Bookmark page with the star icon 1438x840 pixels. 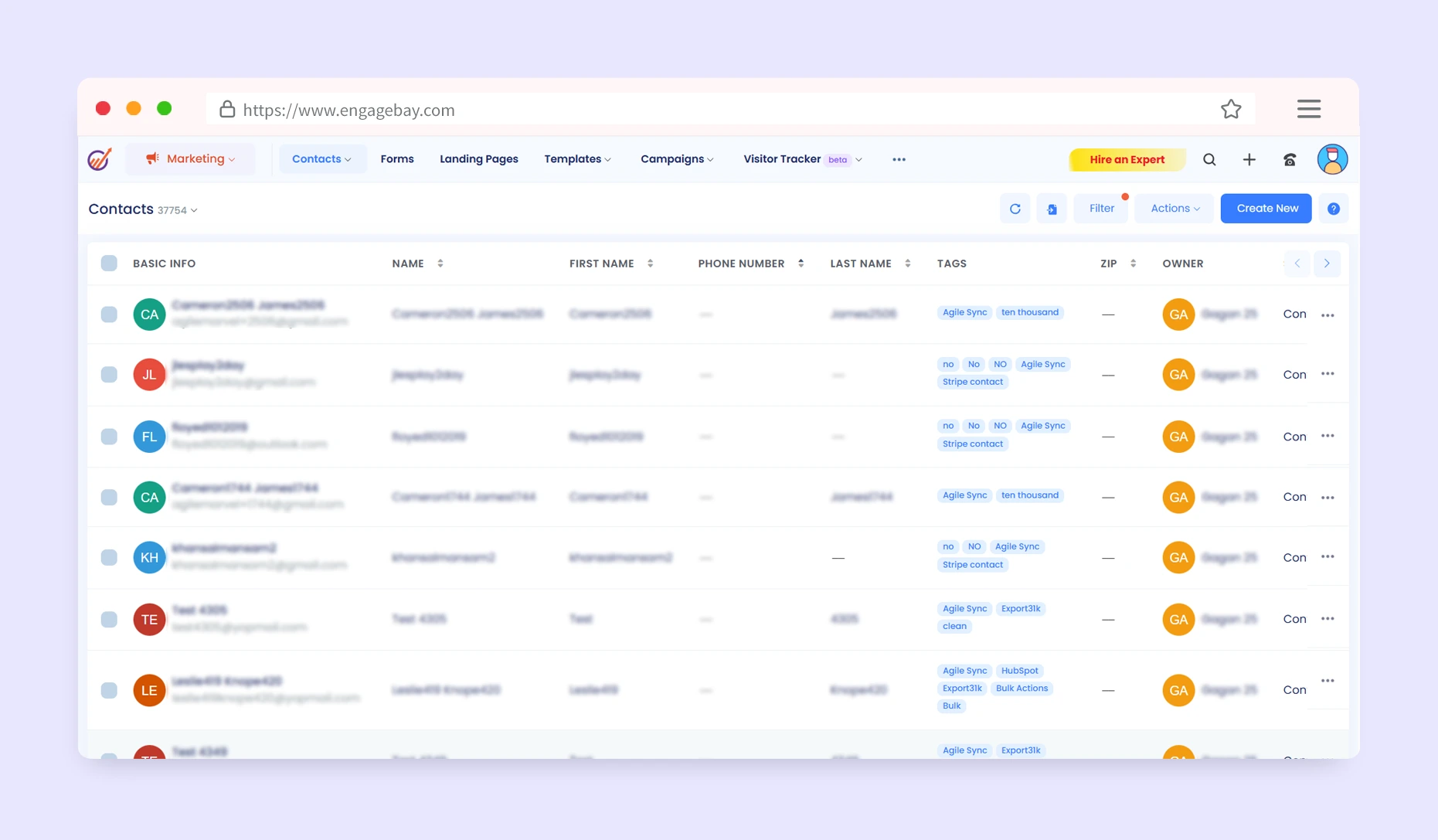pyautogui.click(x=1231, y=110)
